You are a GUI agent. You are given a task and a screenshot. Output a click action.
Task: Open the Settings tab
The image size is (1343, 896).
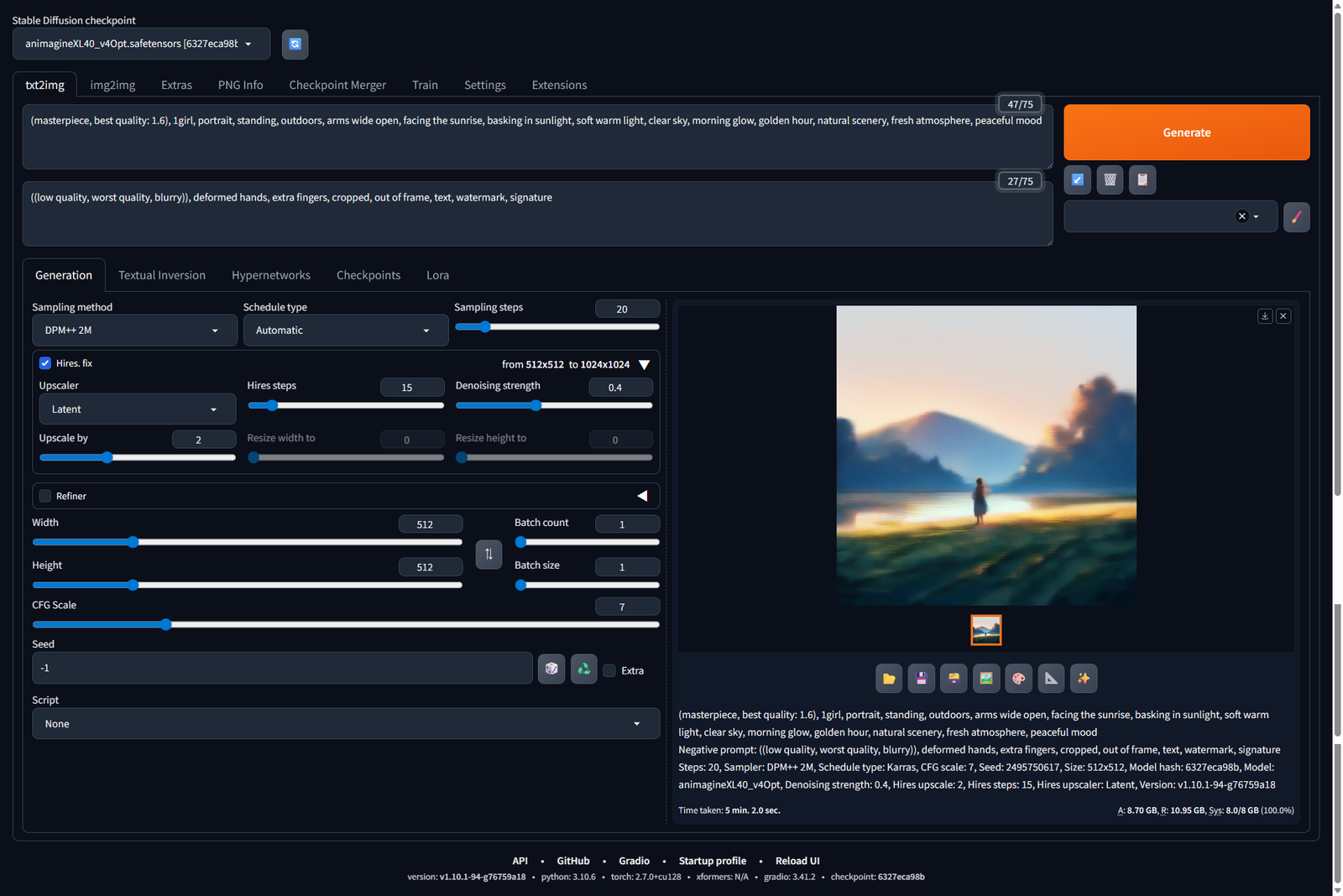[485, 85]
